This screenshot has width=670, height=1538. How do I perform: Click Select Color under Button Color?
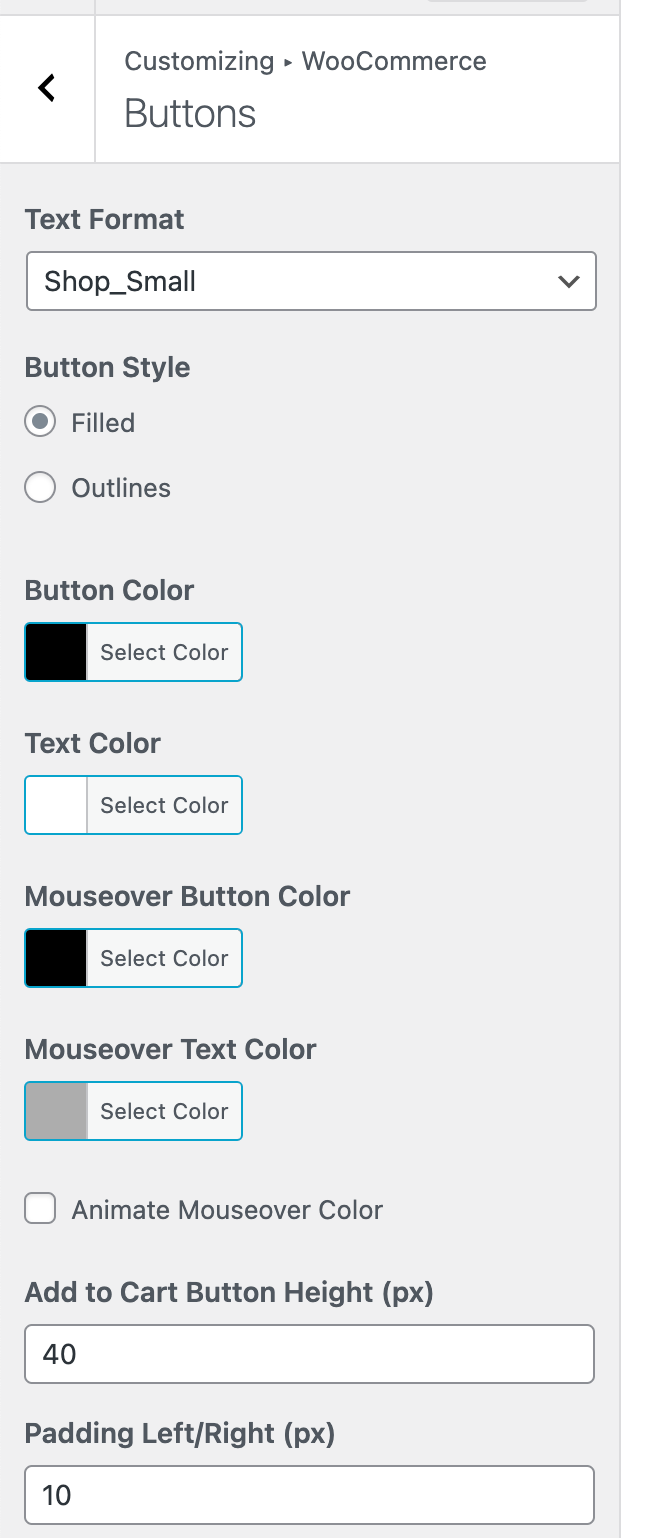click(x=163, y=651)
